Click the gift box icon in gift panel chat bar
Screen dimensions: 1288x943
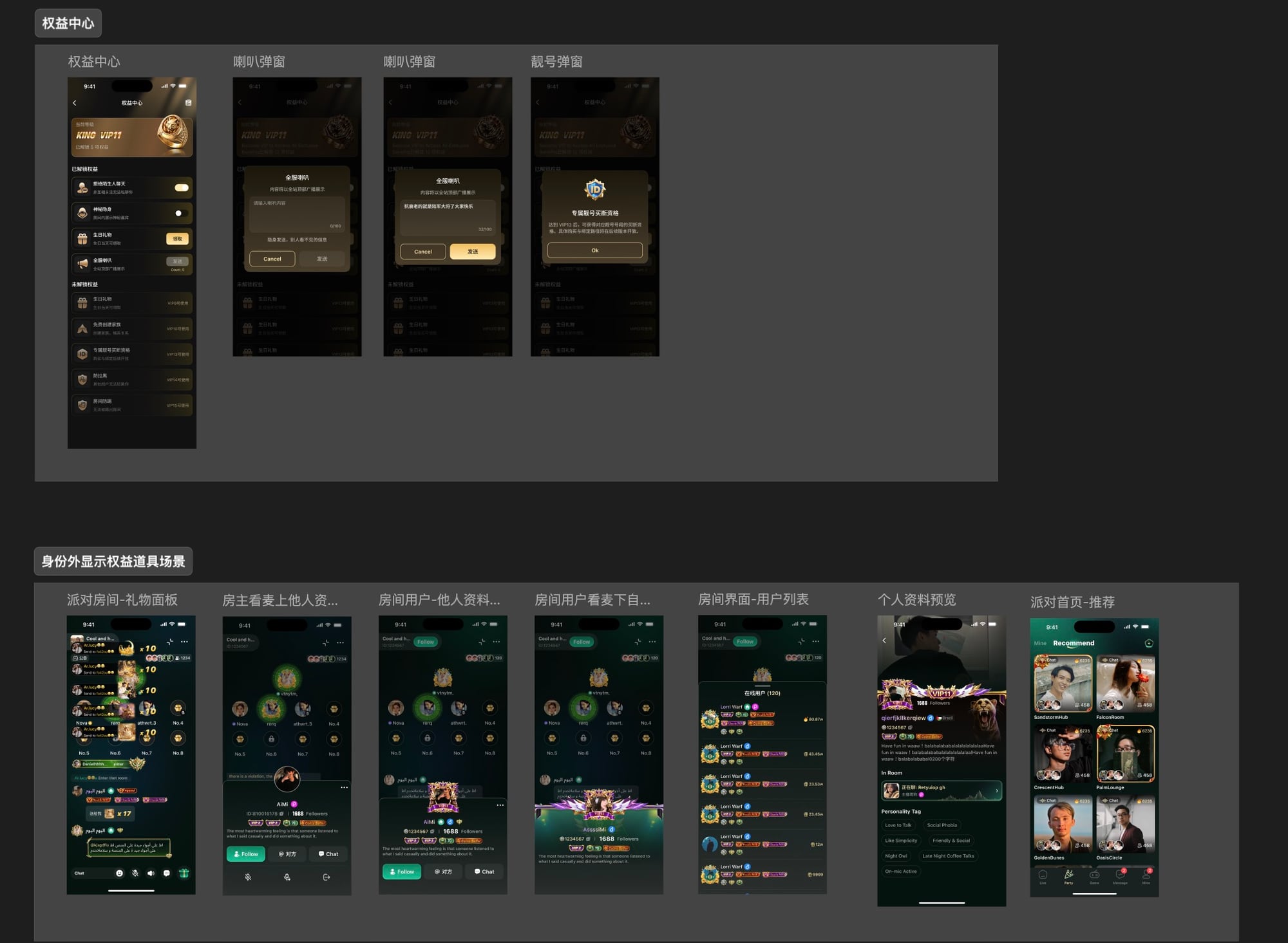tap(184, 873)
